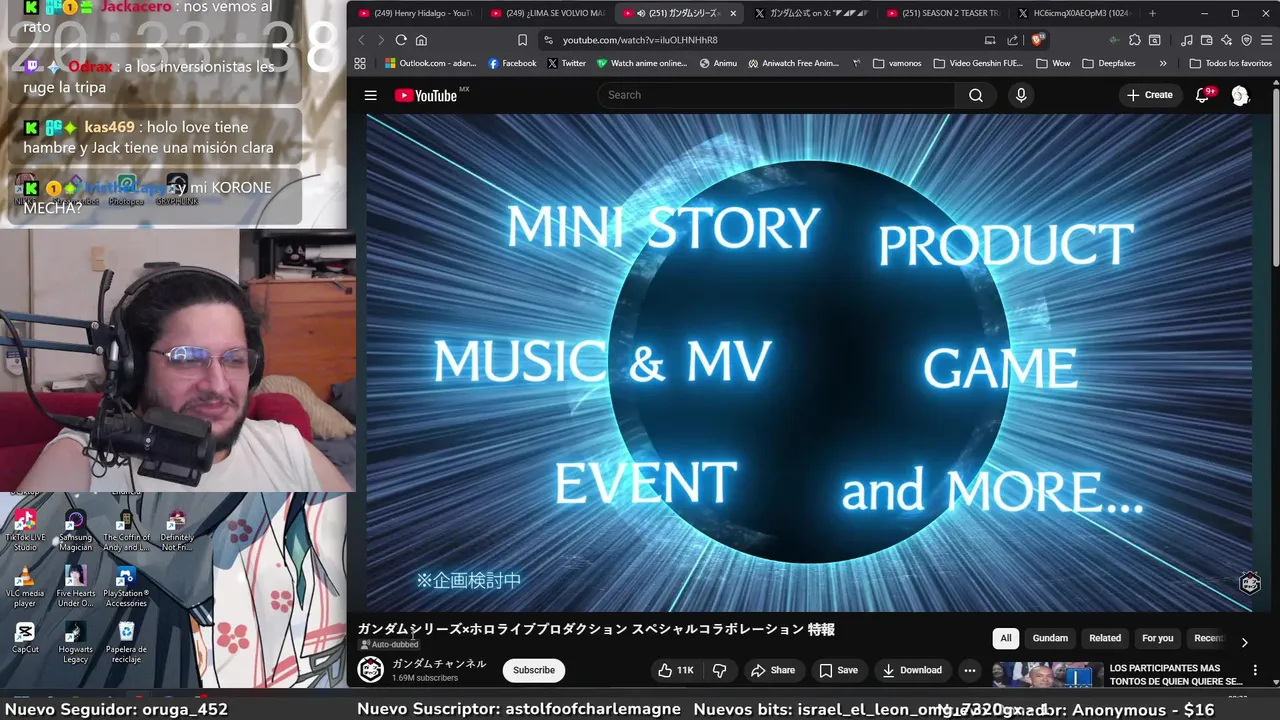The image size is (1280, 720).
Task: Save the video using the Save button
Action: tap(839, 670)
